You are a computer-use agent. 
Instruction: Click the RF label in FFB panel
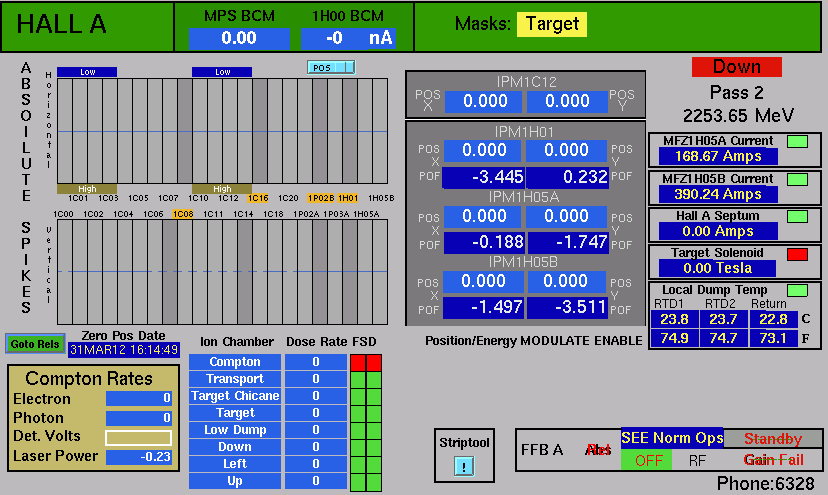(697, 461)
